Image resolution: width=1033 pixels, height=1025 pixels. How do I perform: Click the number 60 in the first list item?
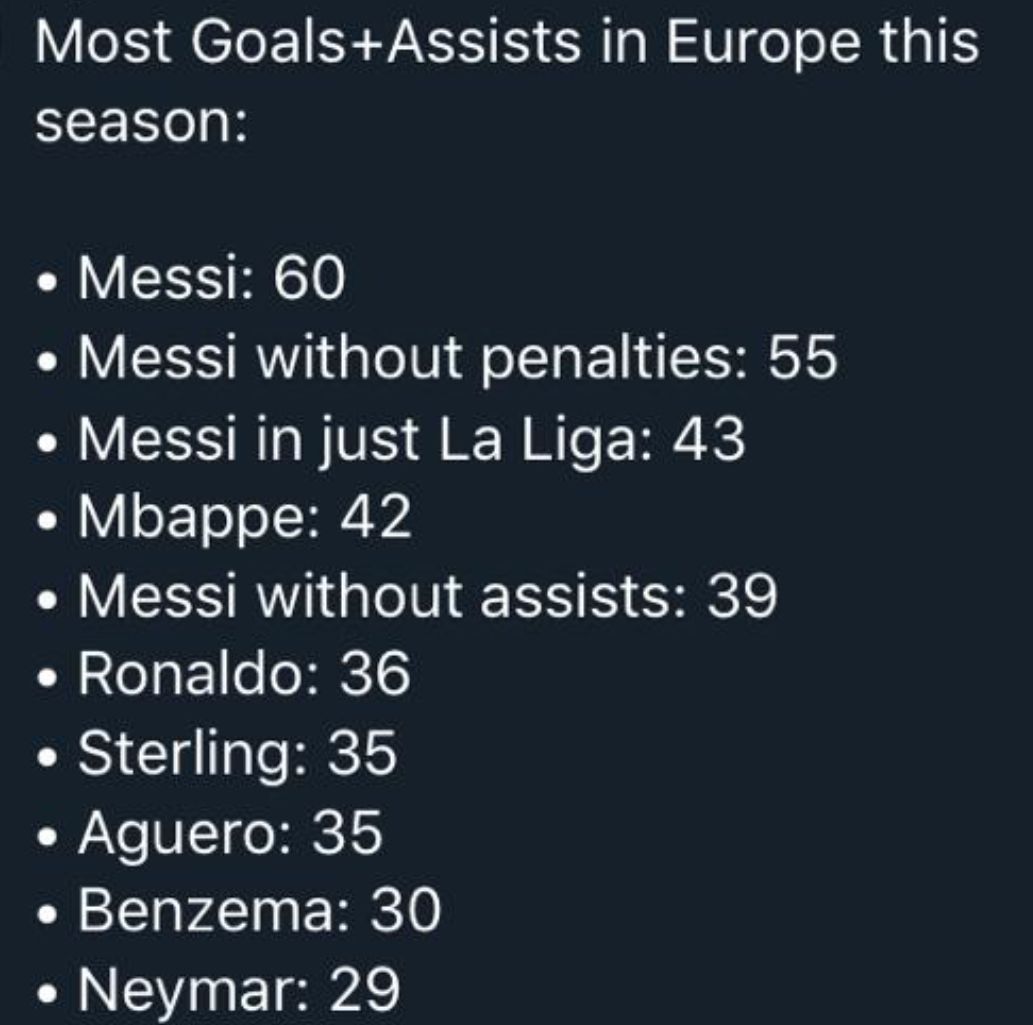(310, 281)
